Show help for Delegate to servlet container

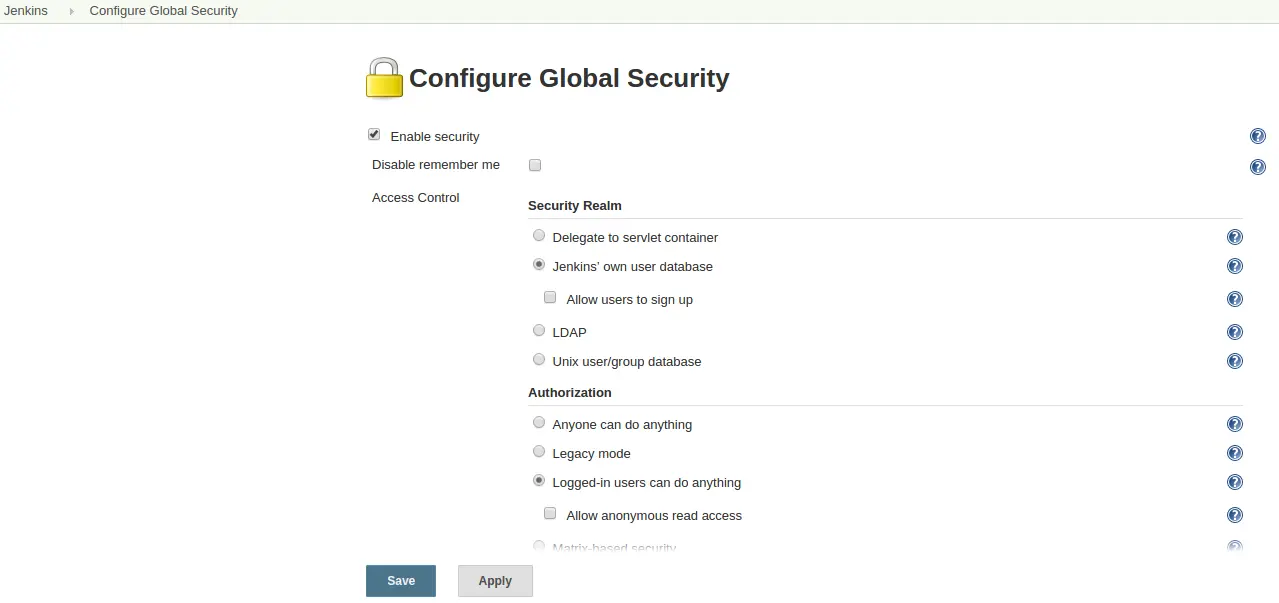click(x=1234, y=237)
